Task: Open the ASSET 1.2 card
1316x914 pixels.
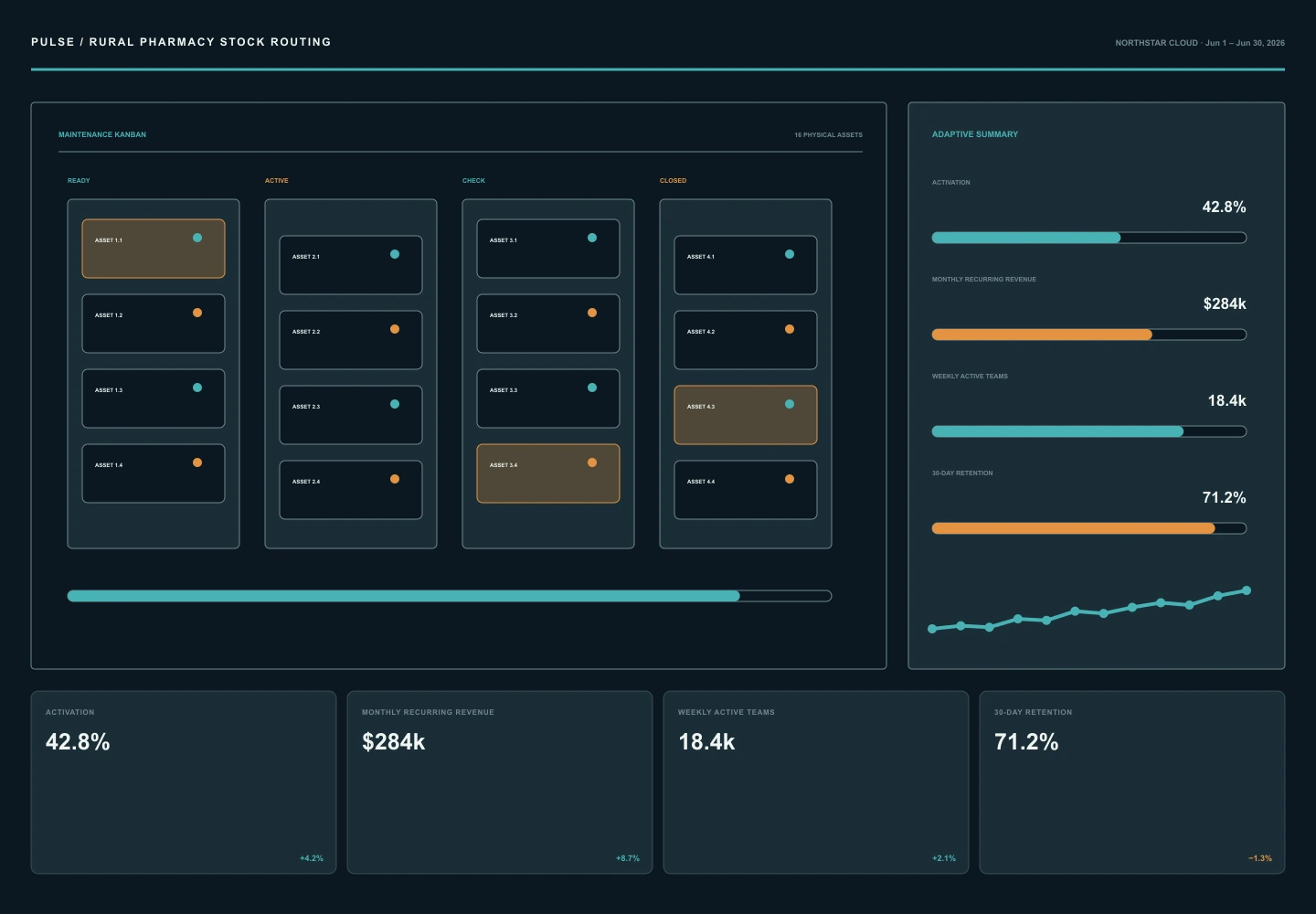Action: pyautogui.click(x=154, y=324)
